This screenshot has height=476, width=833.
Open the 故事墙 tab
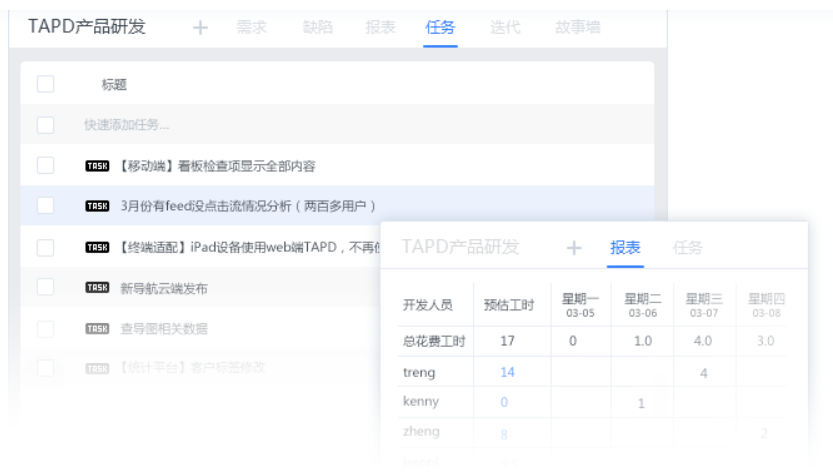click(578, 28)
